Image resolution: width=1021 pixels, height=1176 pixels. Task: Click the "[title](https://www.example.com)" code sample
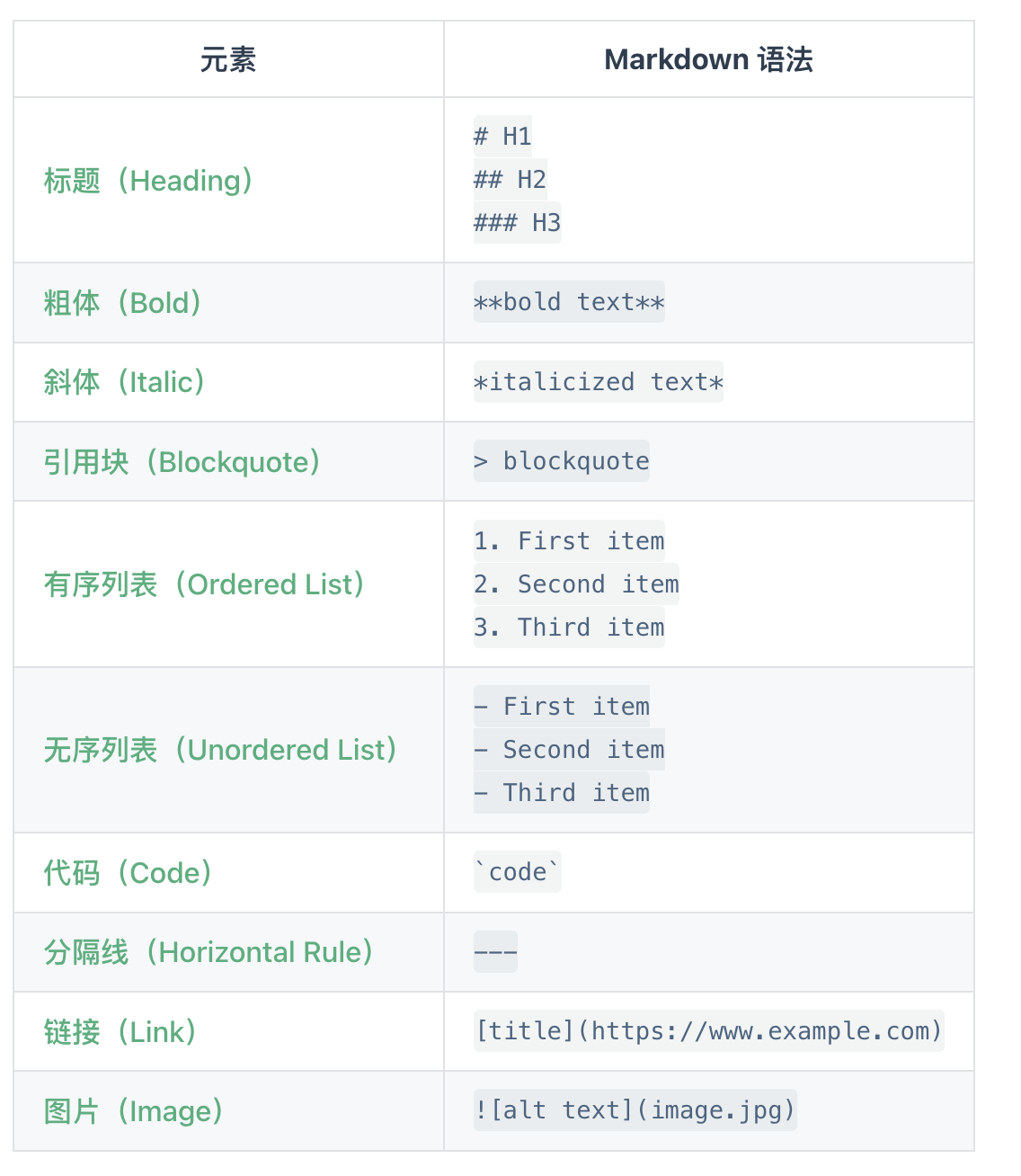708,1031
